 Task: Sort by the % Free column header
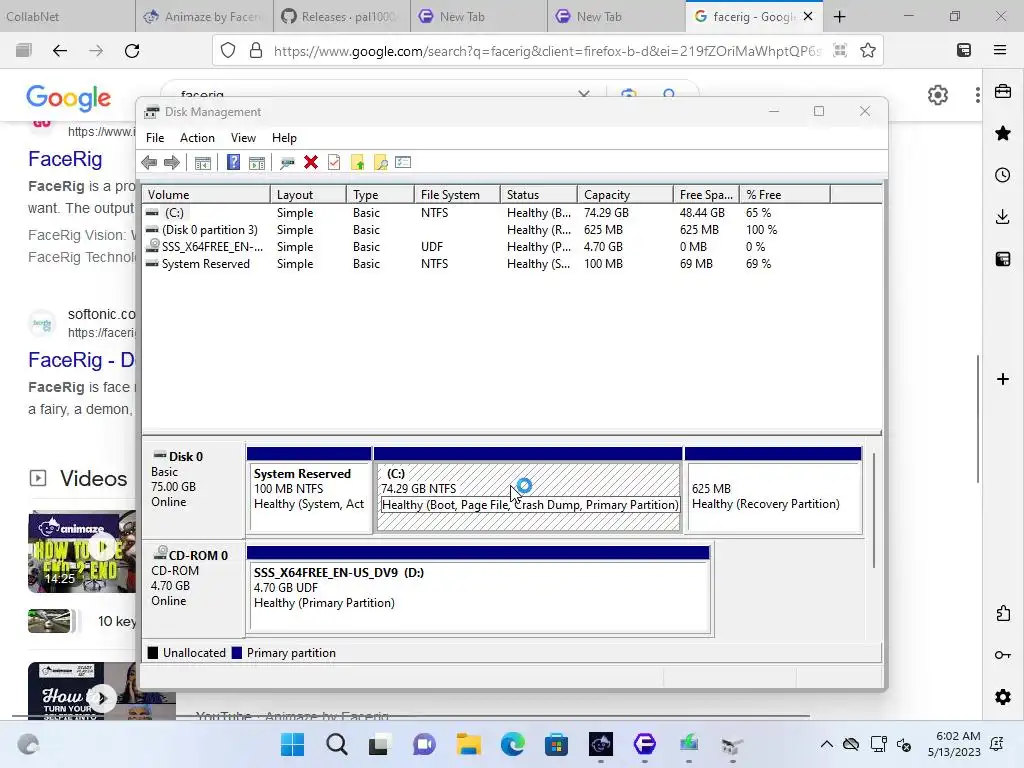[785, 195]
